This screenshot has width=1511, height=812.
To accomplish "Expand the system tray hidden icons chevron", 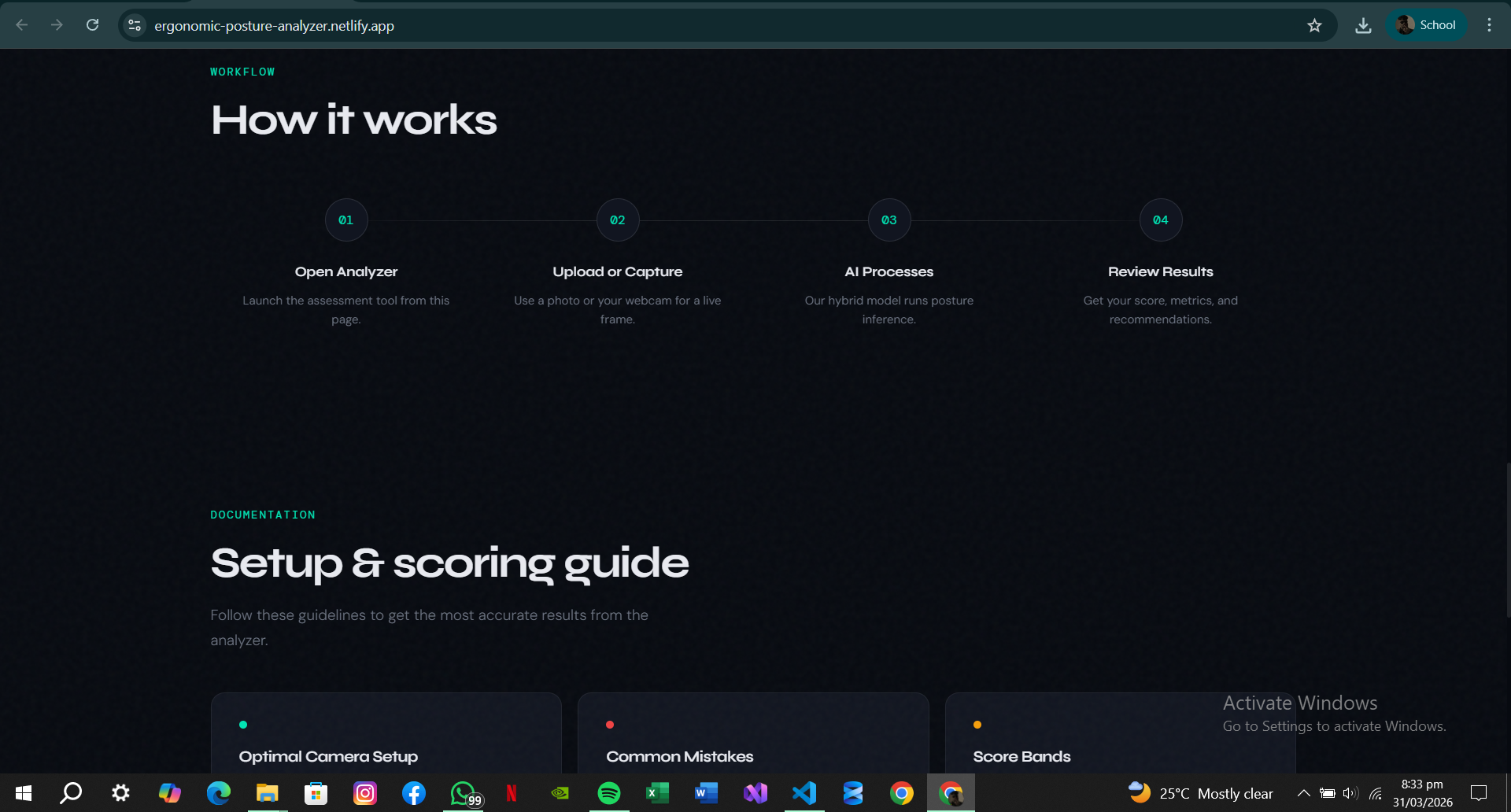I will point(1303,793).
